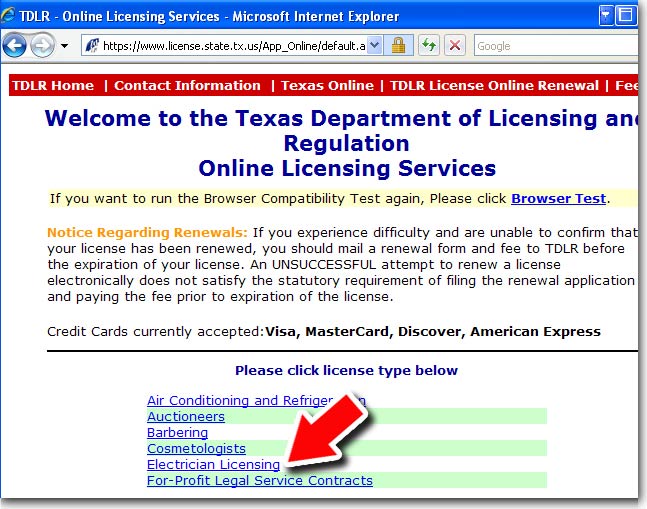Screen dimensions: 647x509
Task: Click the security padlock icon
Action: click(x=398, y=45)
